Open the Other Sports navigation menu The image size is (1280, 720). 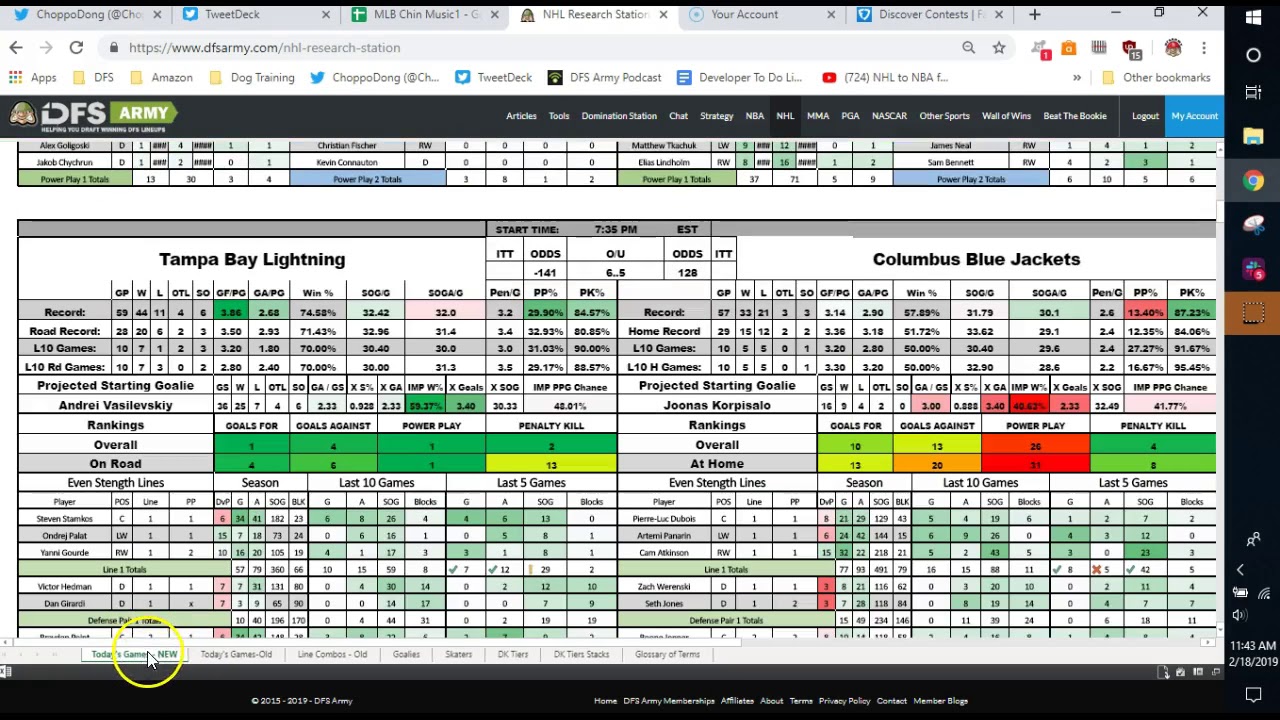click(944, 116)
